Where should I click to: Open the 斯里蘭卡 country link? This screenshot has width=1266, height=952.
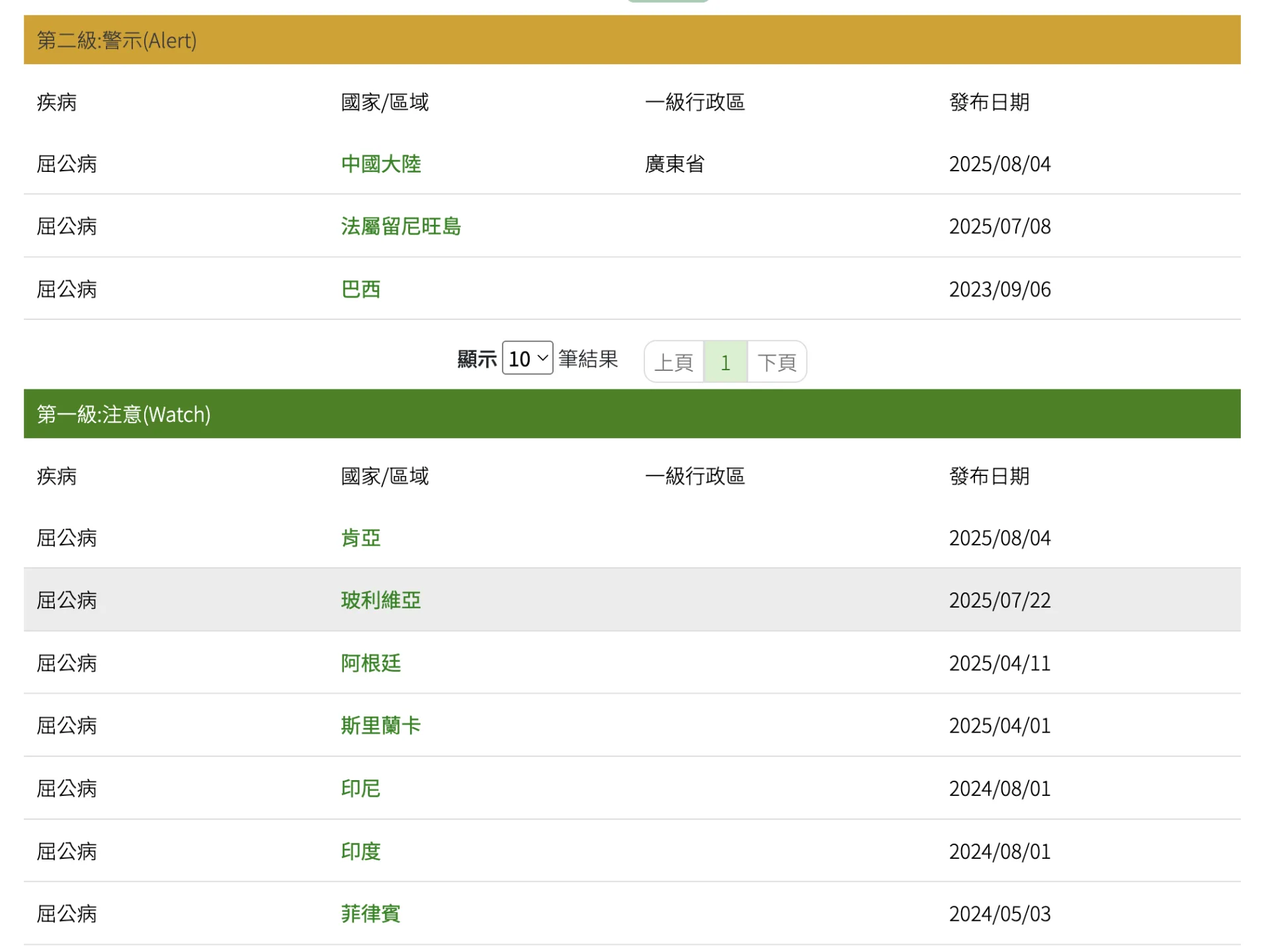coord(381,726)
